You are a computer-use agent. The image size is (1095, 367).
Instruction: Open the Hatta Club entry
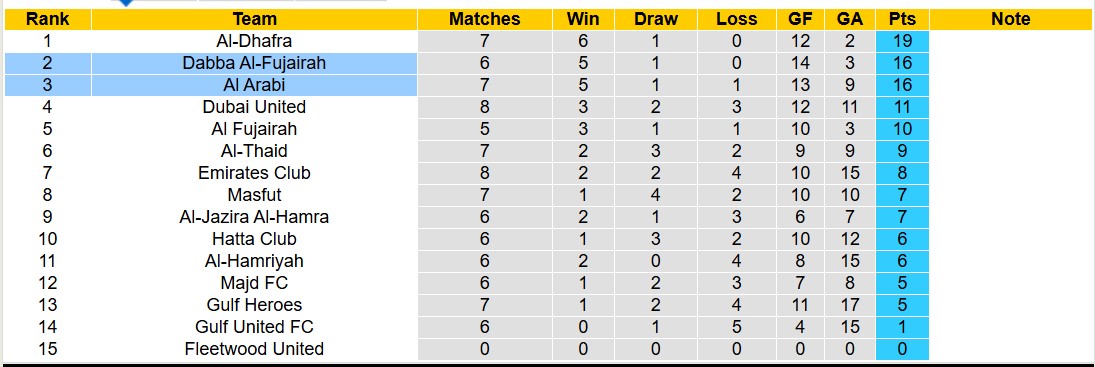[254, 239]
